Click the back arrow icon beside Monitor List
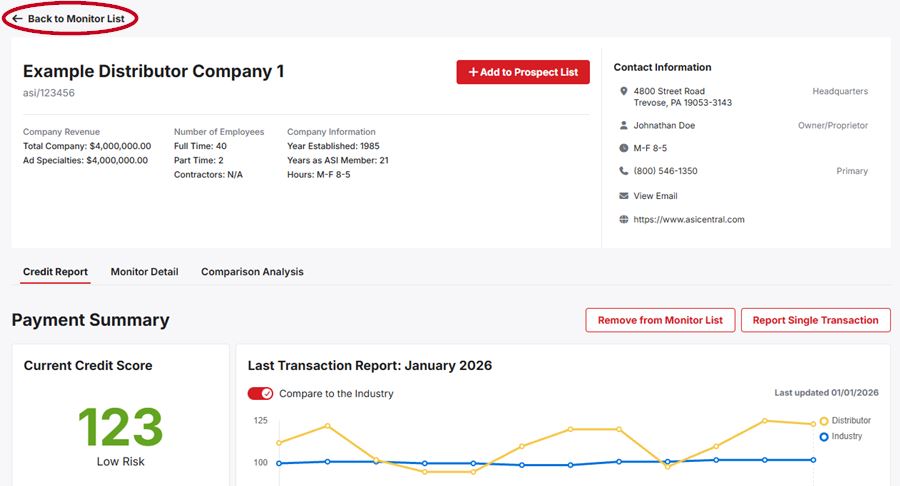900x486 pixels. pyautogui.click(x=17, y=19)
